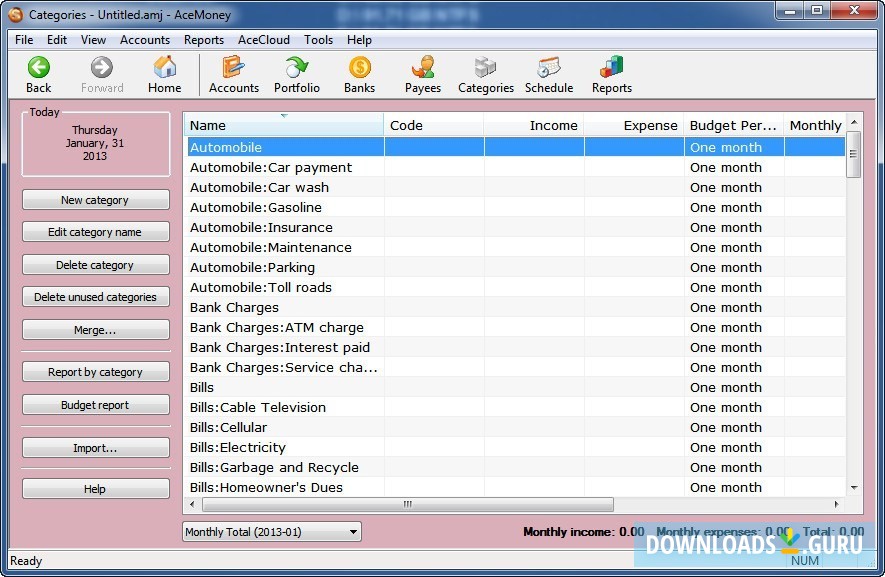Open the AceCloud menu
Viewport: 885px width, 577px height.
[x=264, y=40]
